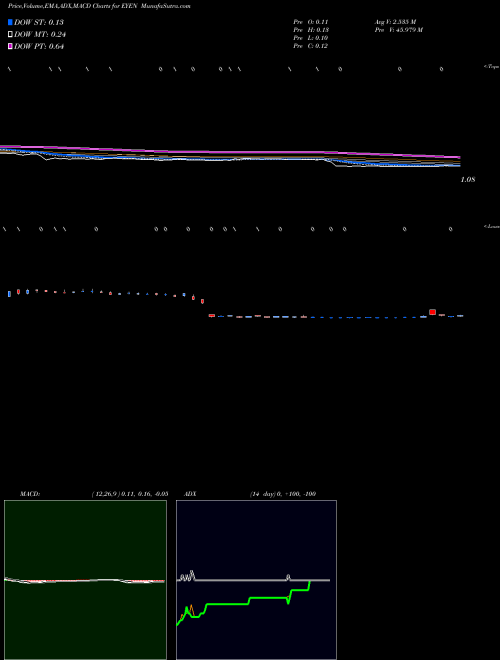The height and width of the screenshot is (660, 500).
Task: Click the magenta DOW PT average line in the chart
Action: (230, 152)
